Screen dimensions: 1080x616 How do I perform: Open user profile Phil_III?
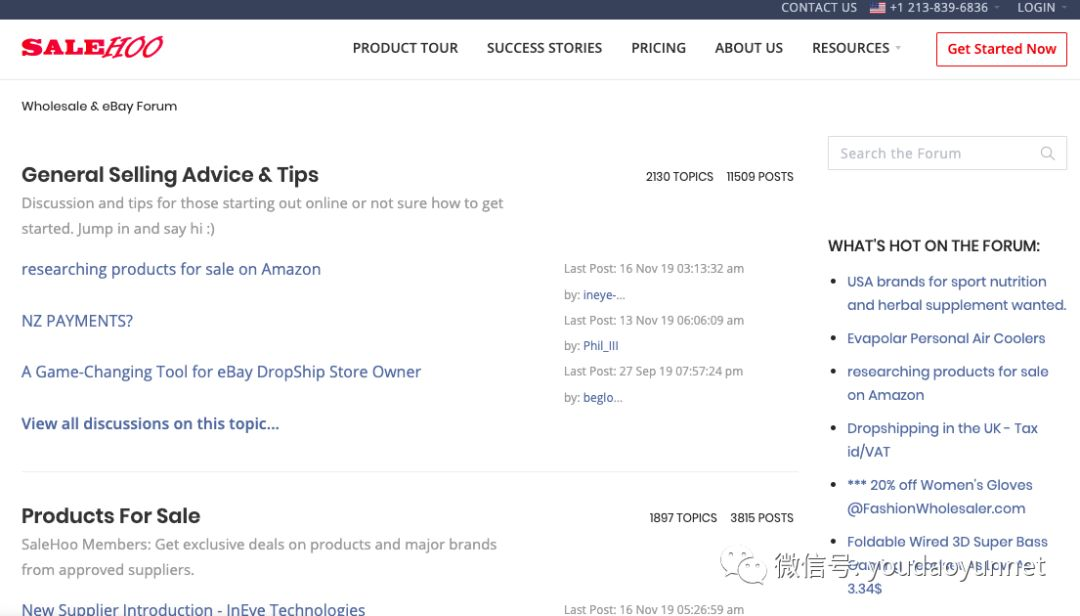tap(601, 346)
